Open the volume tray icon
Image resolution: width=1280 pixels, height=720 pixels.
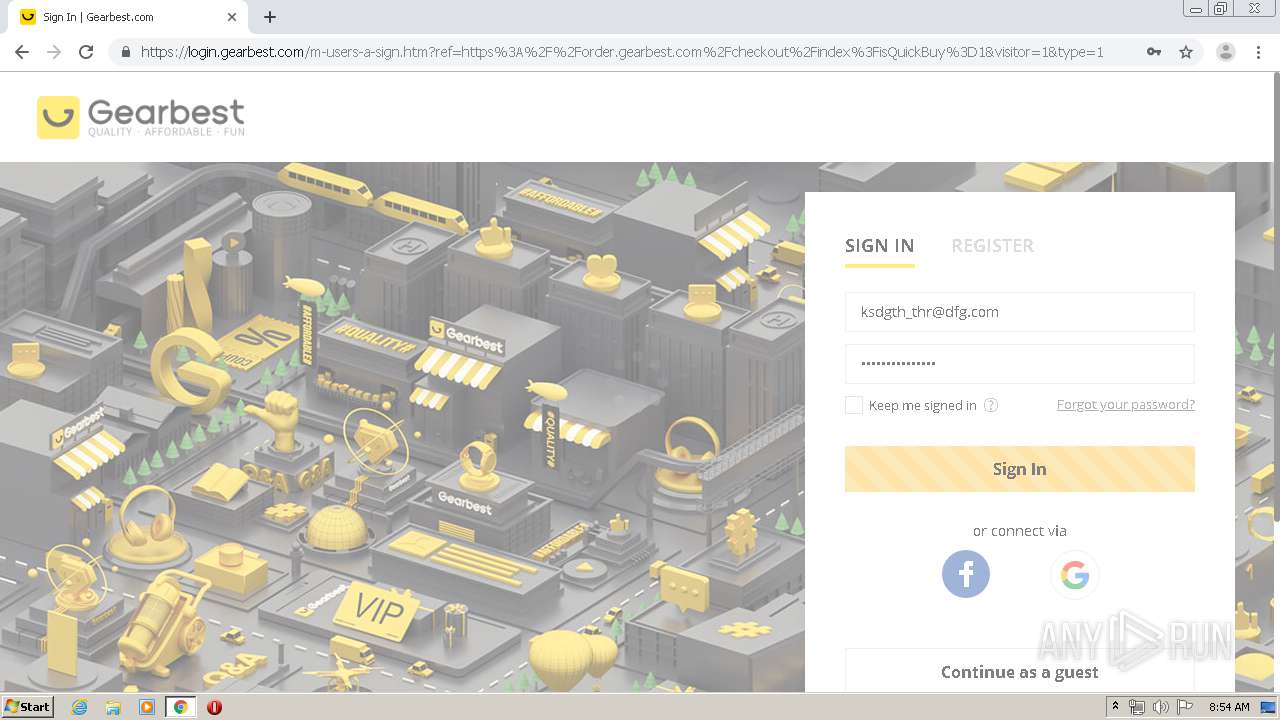point(1161,707)
